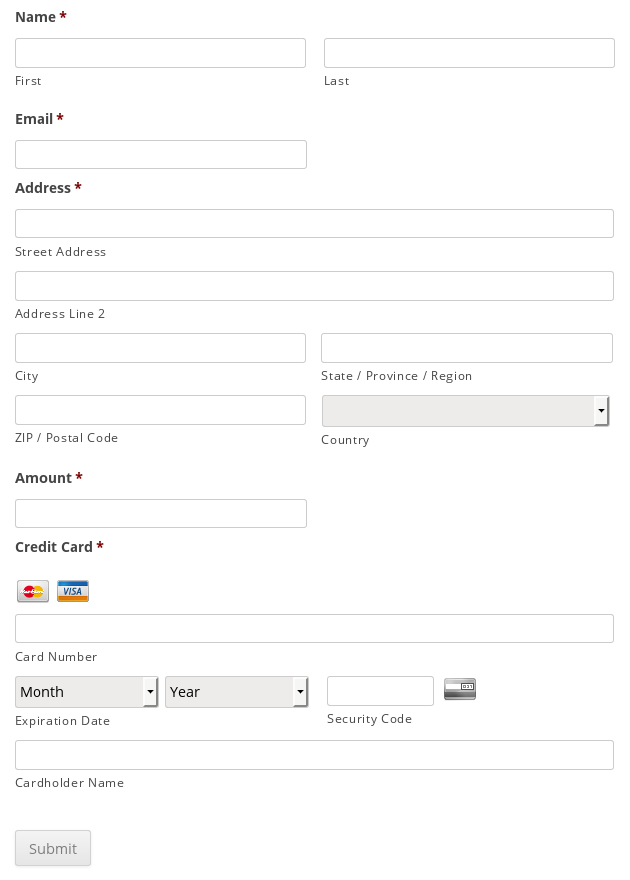
Task: Click the Credit Card label
Action: click(54, 547)
